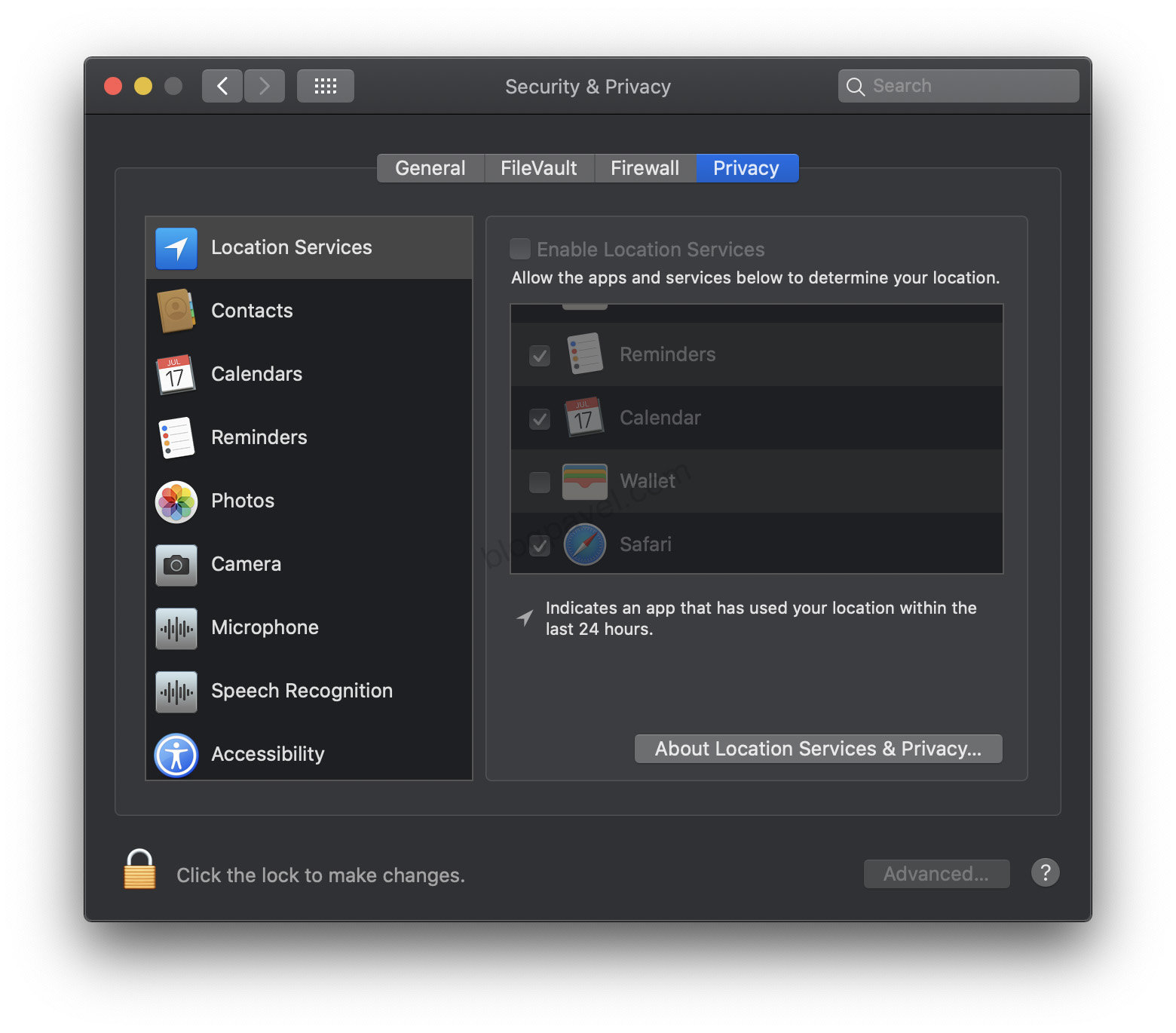The image size is (1176, 1033).
Task: Open the Contacts privacy section
Action: 175,310
